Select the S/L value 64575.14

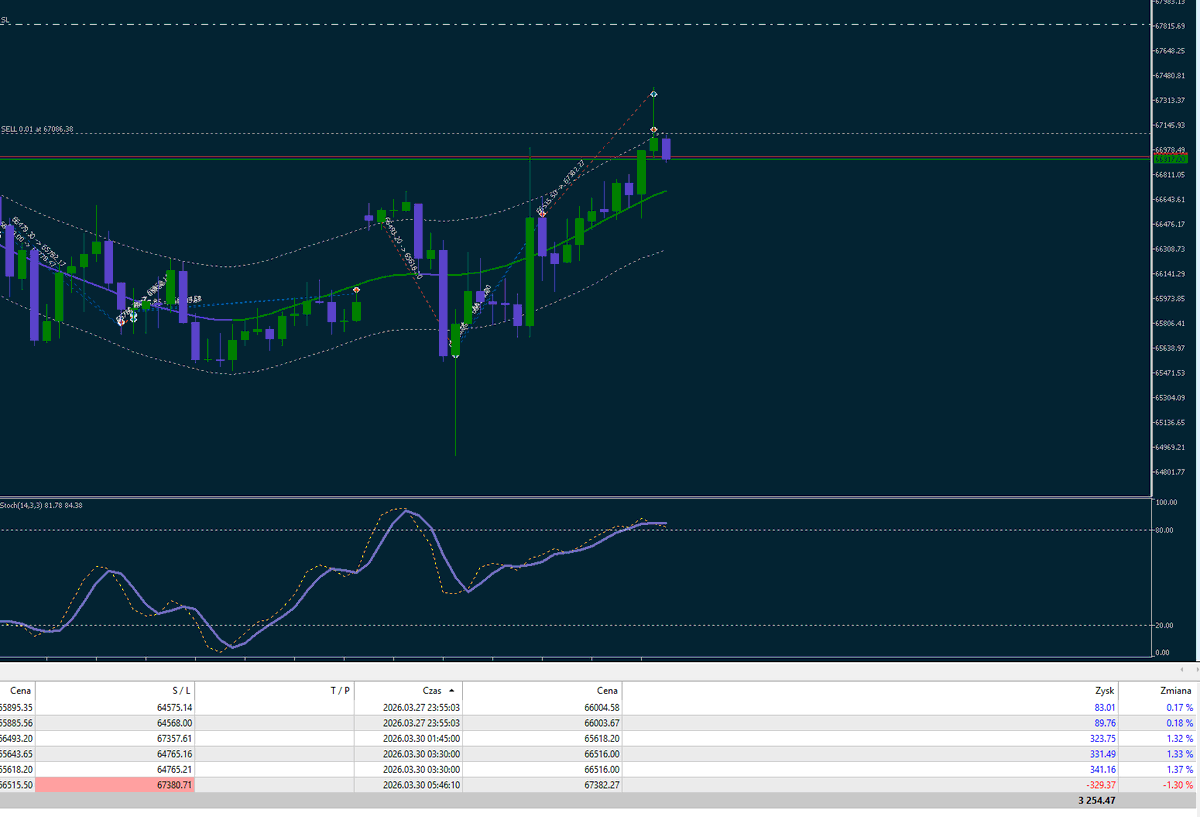click(174, 707)
